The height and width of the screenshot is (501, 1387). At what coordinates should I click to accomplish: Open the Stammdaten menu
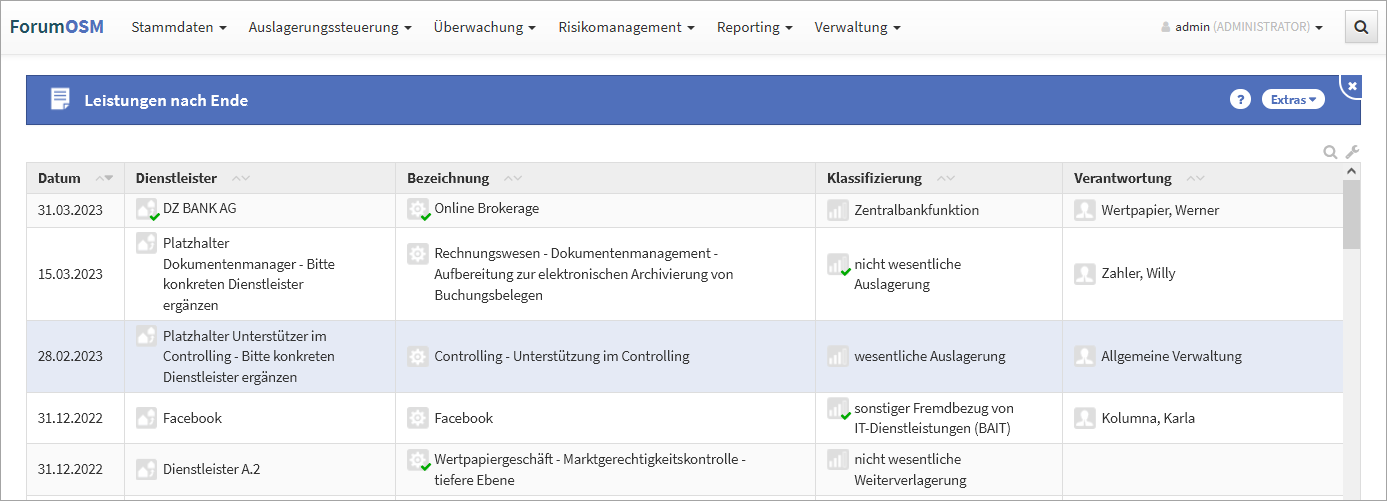[x=179, y=28]
